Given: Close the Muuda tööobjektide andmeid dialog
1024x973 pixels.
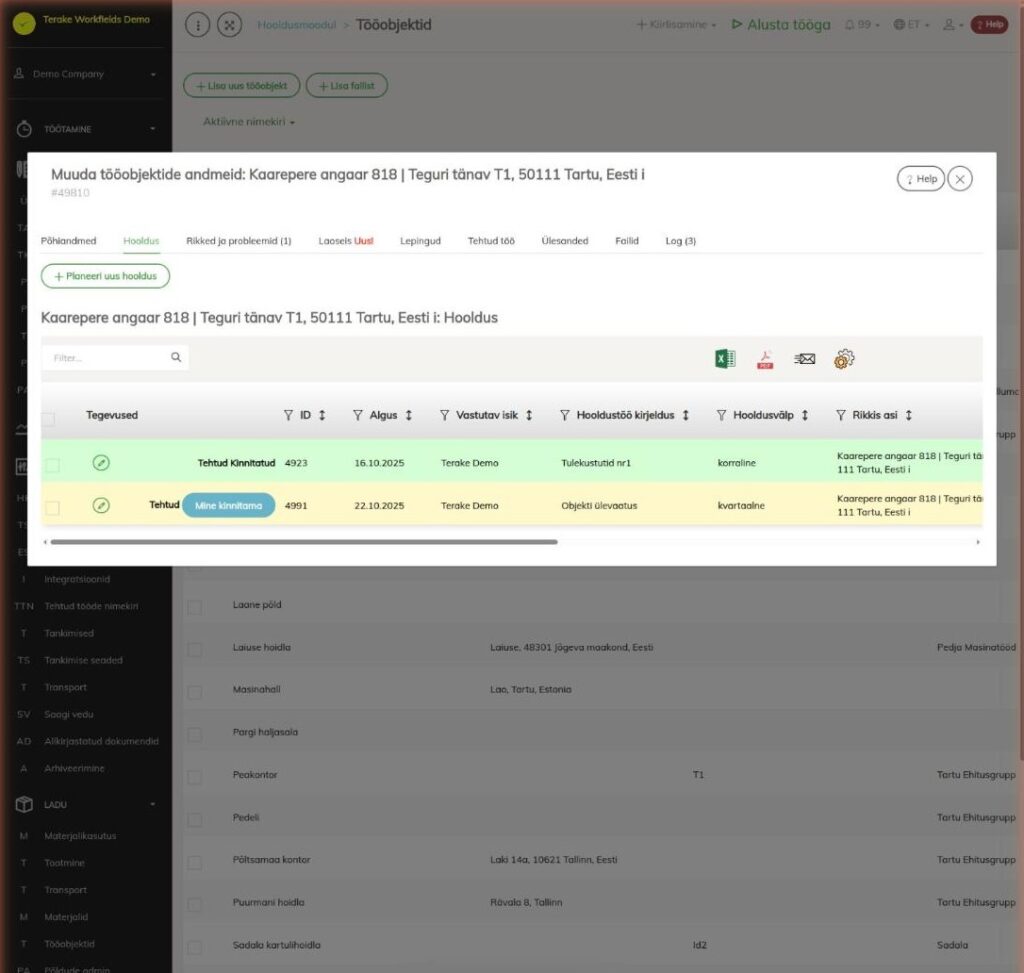Looking at the screenshot, I should pos(959,179).
